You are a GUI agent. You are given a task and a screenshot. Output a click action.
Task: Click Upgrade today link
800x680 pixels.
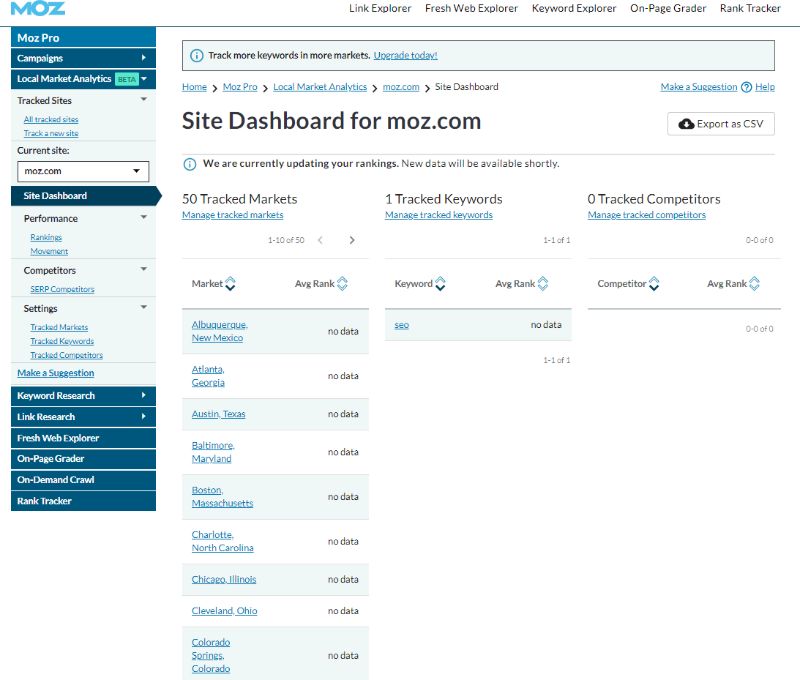coord(405,56)
